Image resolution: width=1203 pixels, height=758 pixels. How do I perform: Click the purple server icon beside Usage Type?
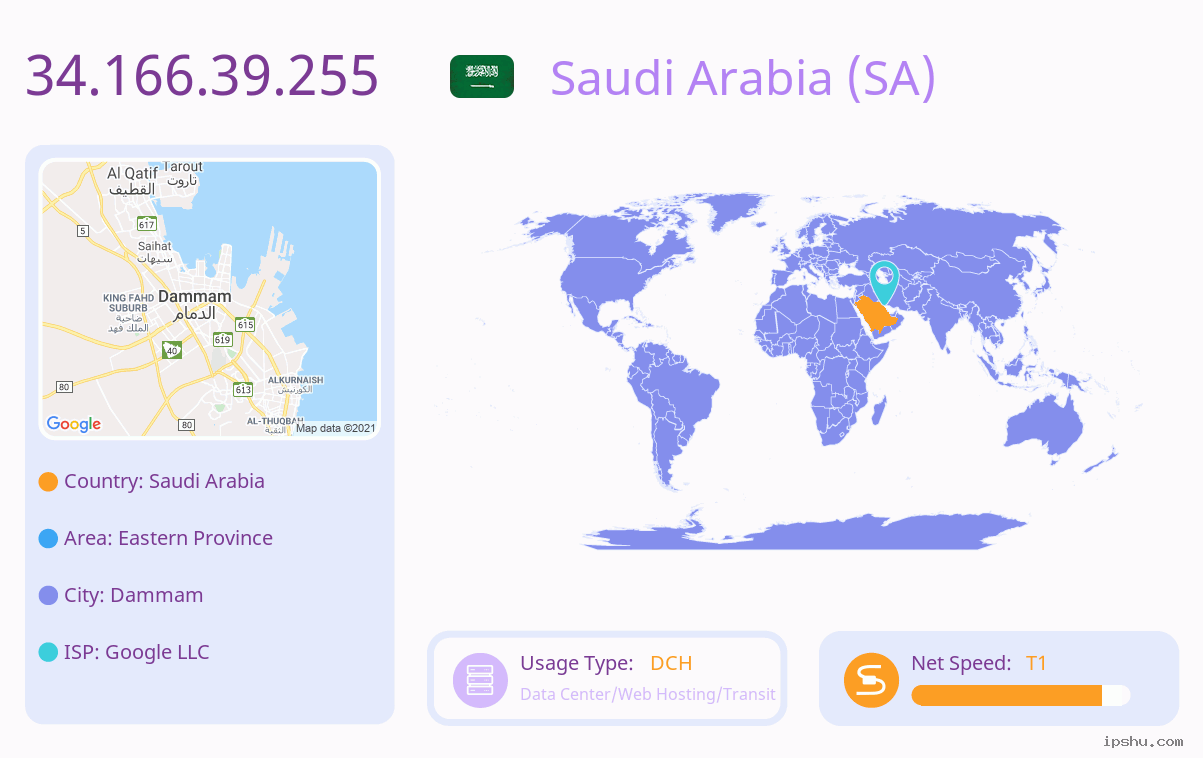coord(480,680)
